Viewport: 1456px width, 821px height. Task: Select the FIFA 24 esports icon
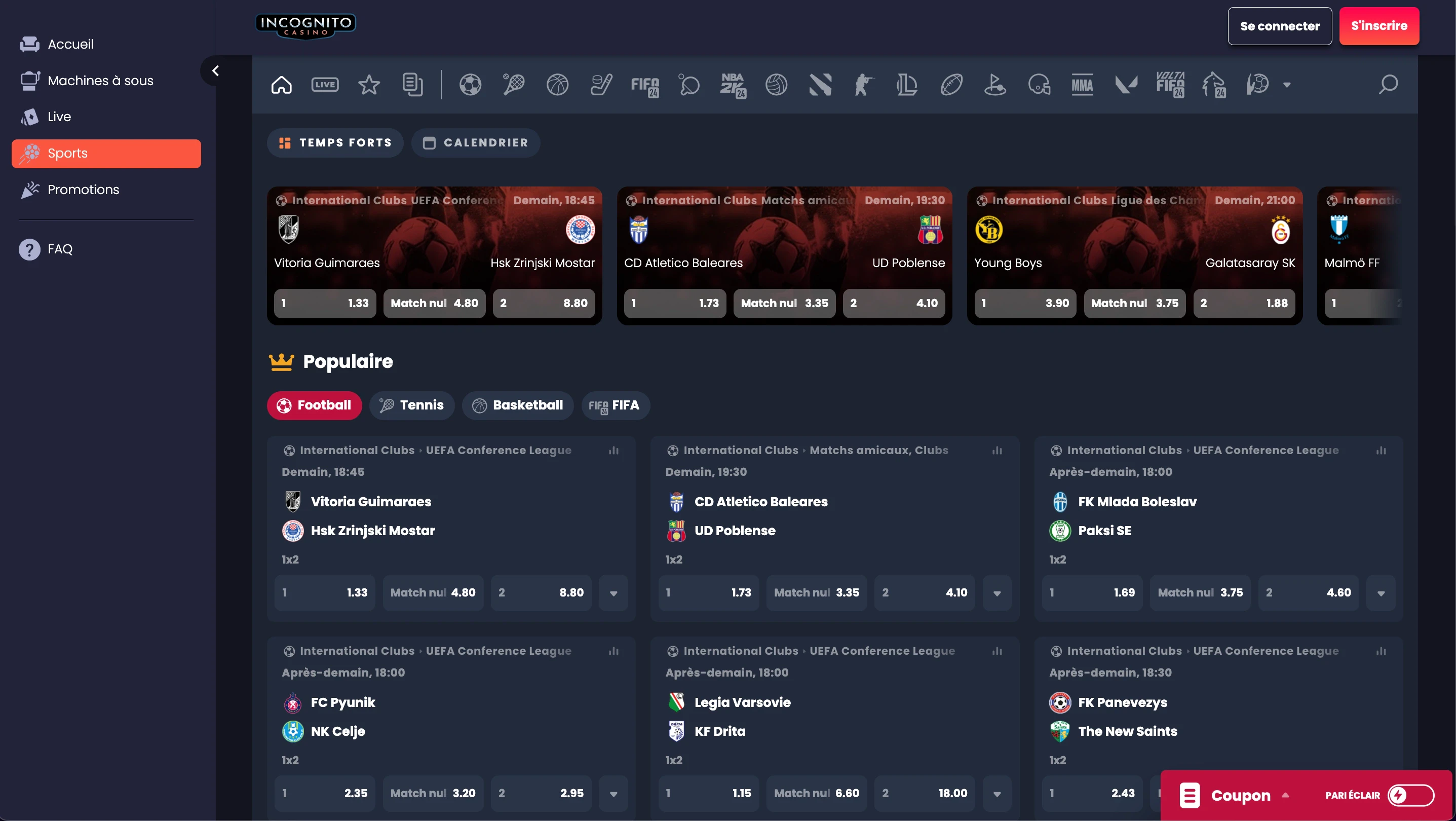tap(645, 86)
